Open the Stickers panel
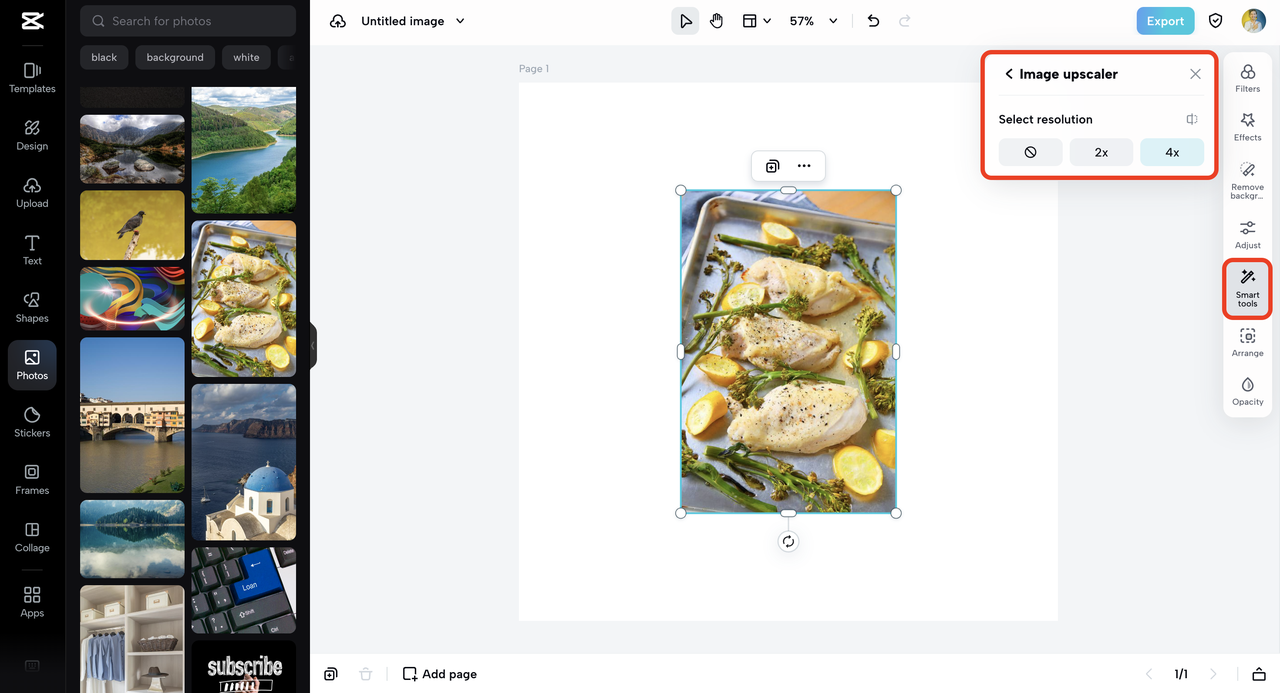 tap(32, 422)
